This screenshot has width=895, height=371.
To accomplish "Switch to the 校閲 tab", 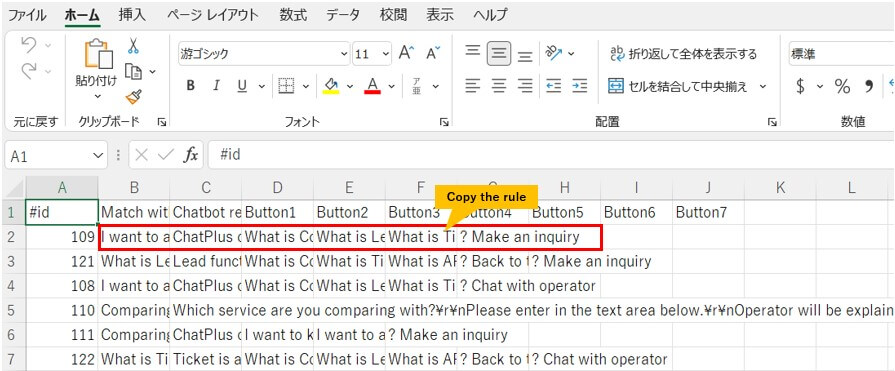I will coord(393,15).
